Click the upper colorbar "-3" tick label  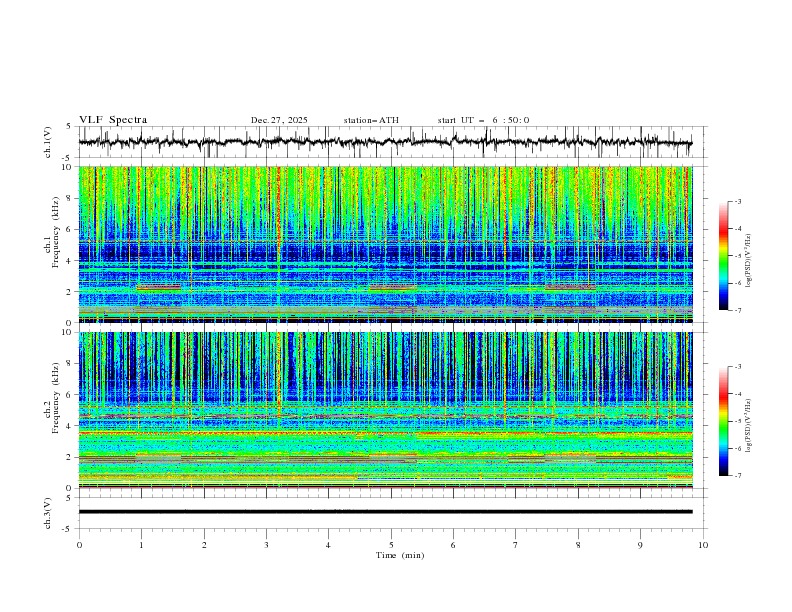(737, 201)
